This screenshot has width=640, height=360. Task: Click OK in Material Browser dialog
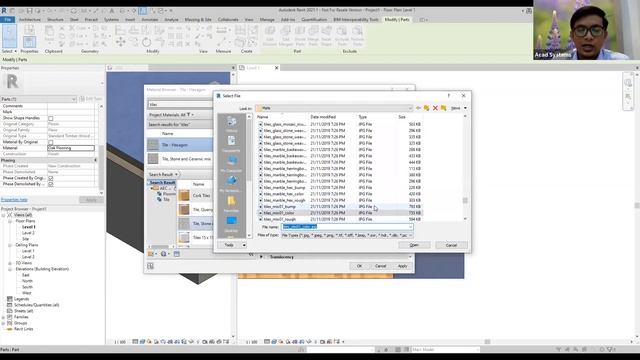pyautogui.click(x=359, y=266)
